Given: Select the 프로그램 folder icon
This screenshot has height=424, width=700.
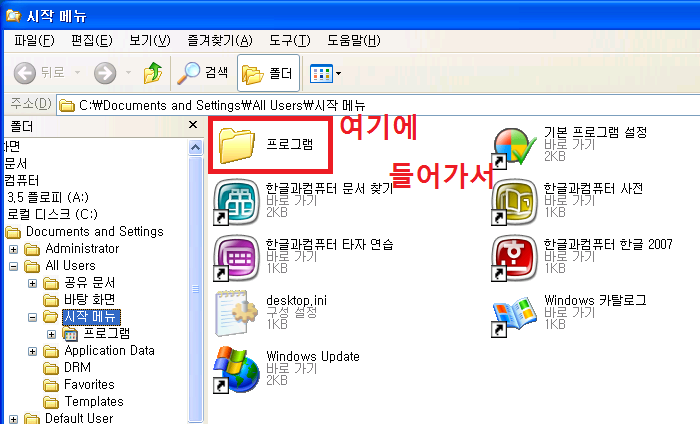Looking at the screenshot, I should pyautogui.click(x=237, y=145).
